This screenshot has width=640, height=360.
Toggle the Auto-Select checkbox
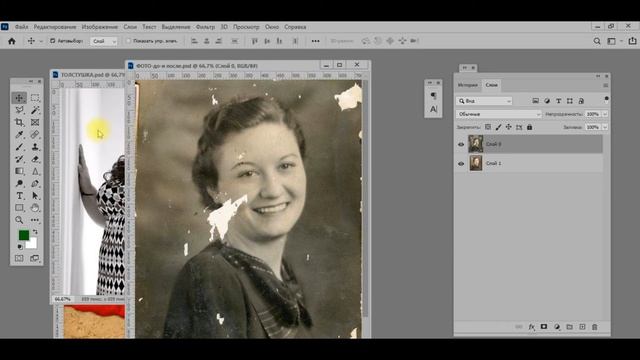click(52, 41)
